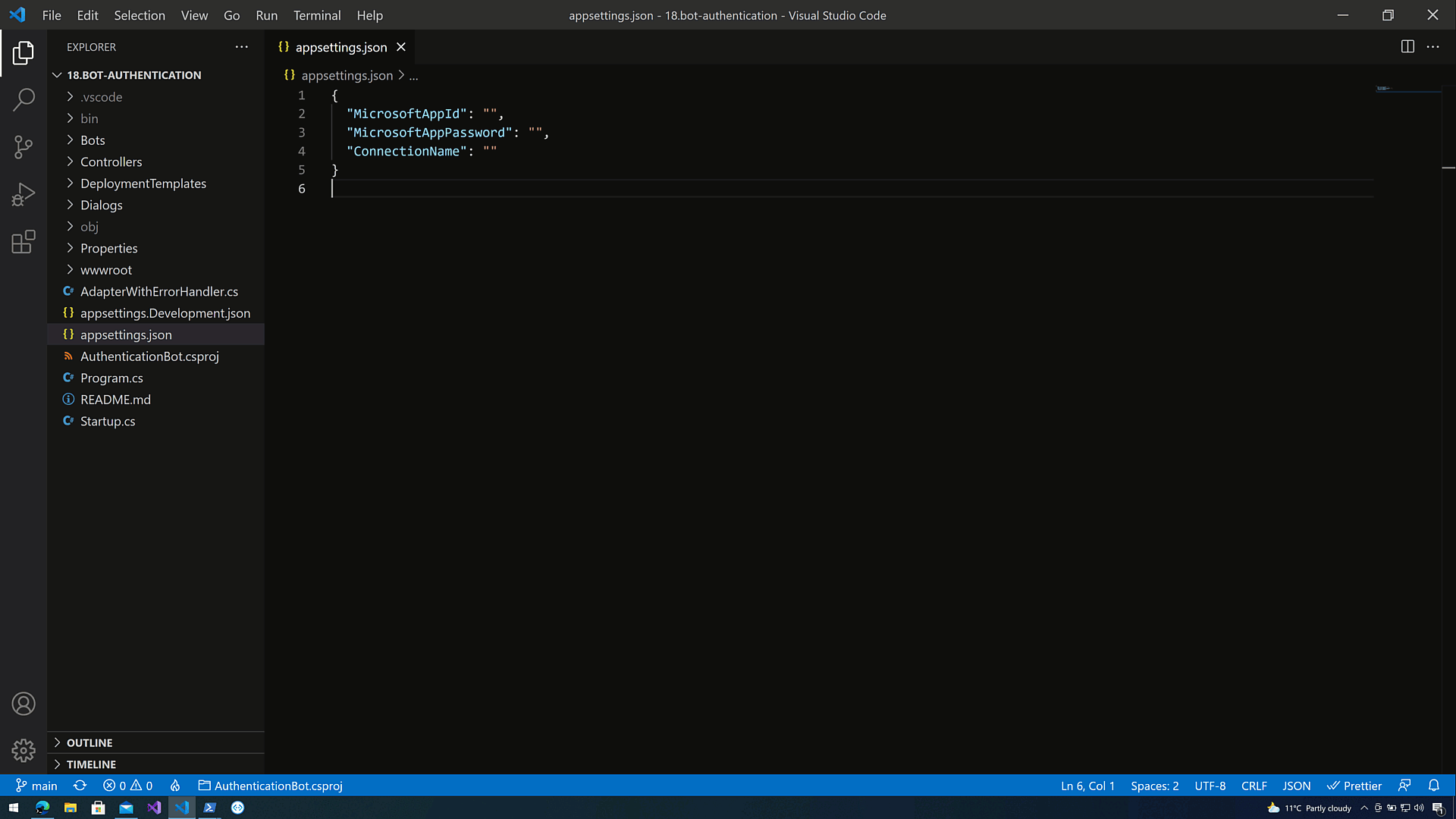Open the Selection menu
The width and height of the screenshot is (1456, 819).
coord(140,15)
